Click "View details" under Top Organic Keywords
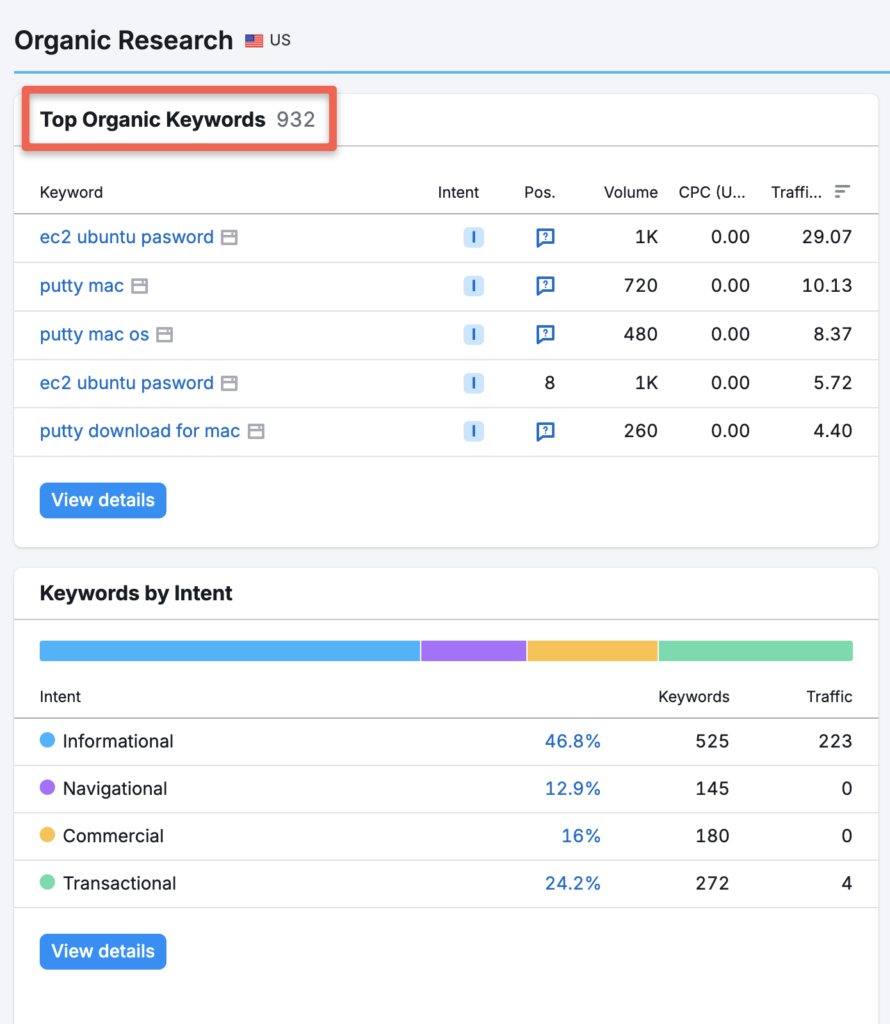This screenshot has height=1024, width=890. pyautogui.click(x=102, y=500)
